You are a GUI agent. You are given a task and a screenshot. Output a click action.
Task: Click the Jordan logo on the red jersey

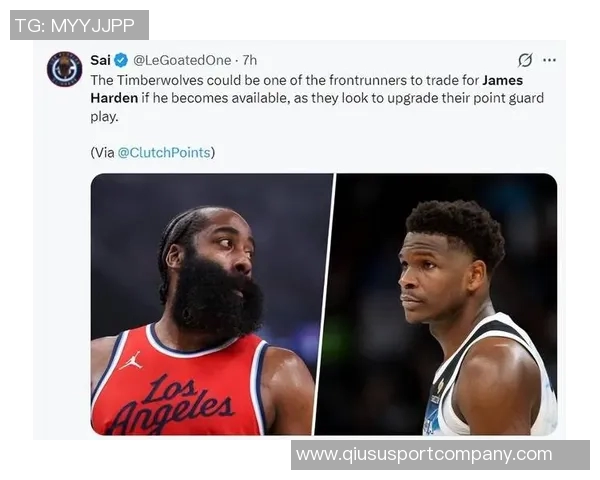click(131, 361)
